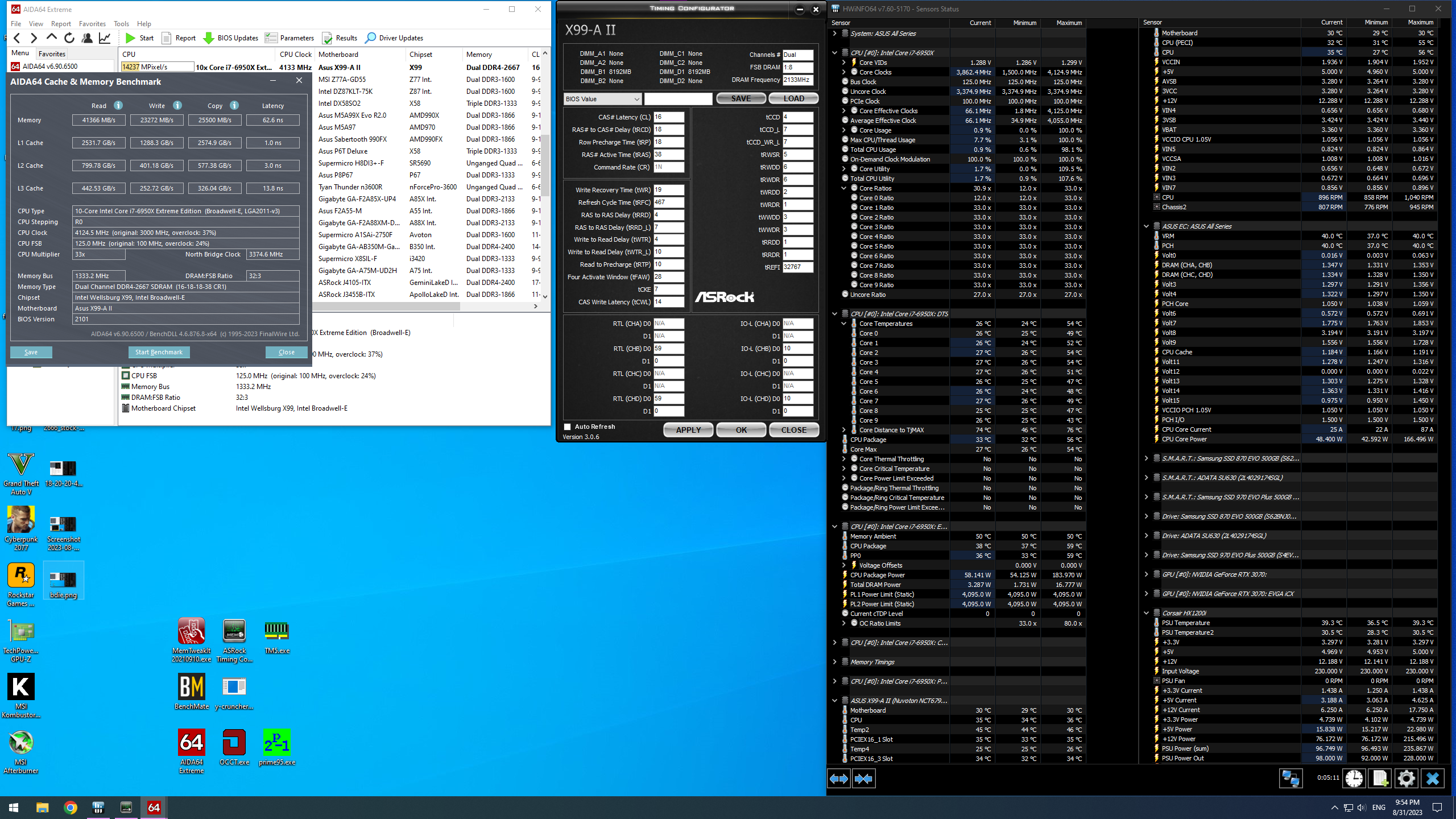
Task: Expand GPU NVIDIA GeForce RTX 3070 group
Action: [1146, 574]
